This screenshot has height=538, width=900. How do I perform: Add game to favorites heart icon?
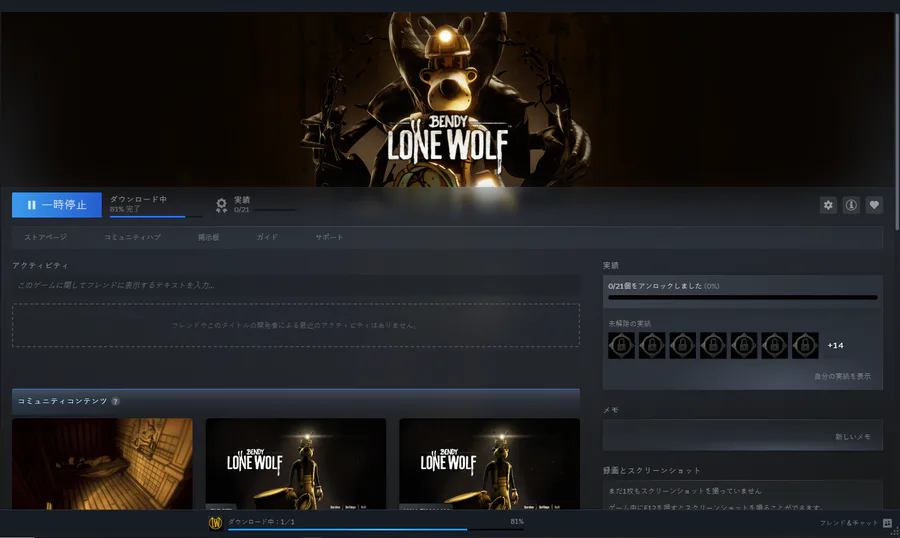pos(874,205)
